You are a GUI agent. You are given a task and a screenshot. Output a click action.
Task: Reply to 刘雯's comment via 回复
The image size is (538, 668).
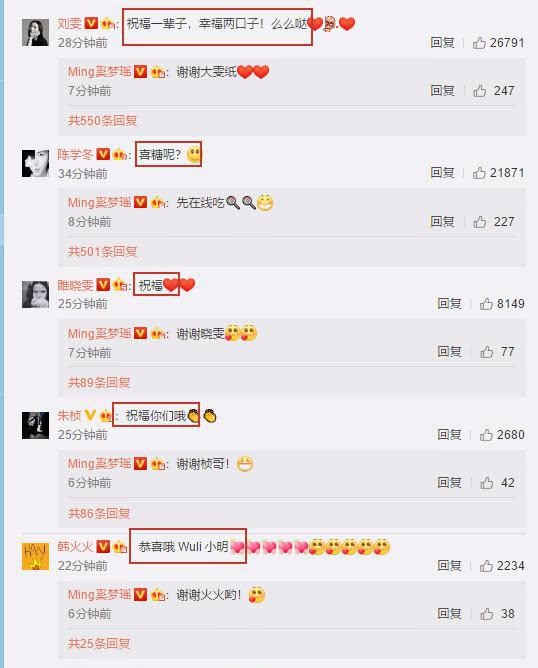click(x=442, y=43)
